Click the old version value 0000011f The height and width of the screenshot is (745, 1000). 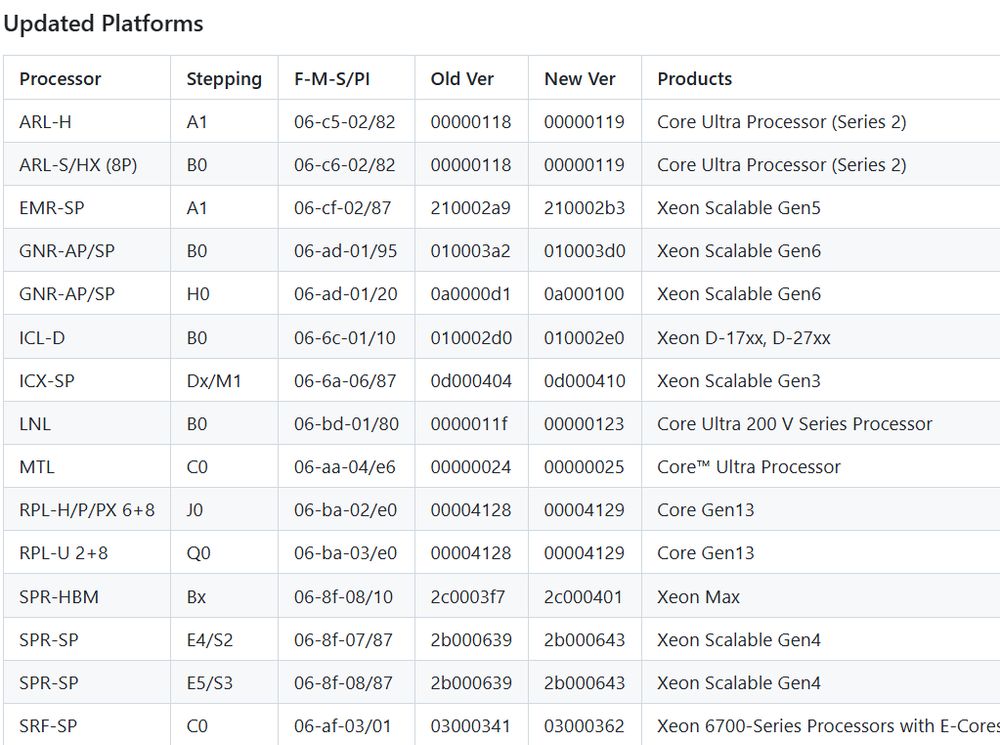point(469,424)
